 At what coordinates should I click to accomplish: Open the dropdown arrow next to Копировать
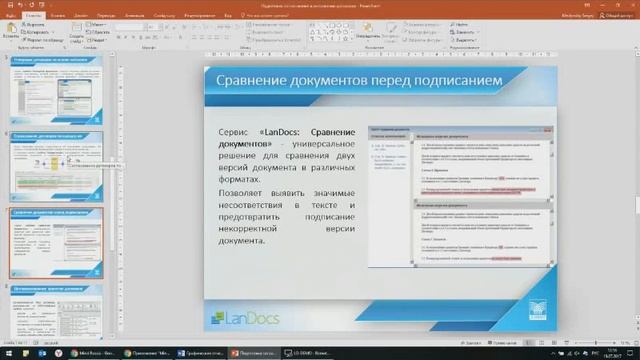pos(52,32)
